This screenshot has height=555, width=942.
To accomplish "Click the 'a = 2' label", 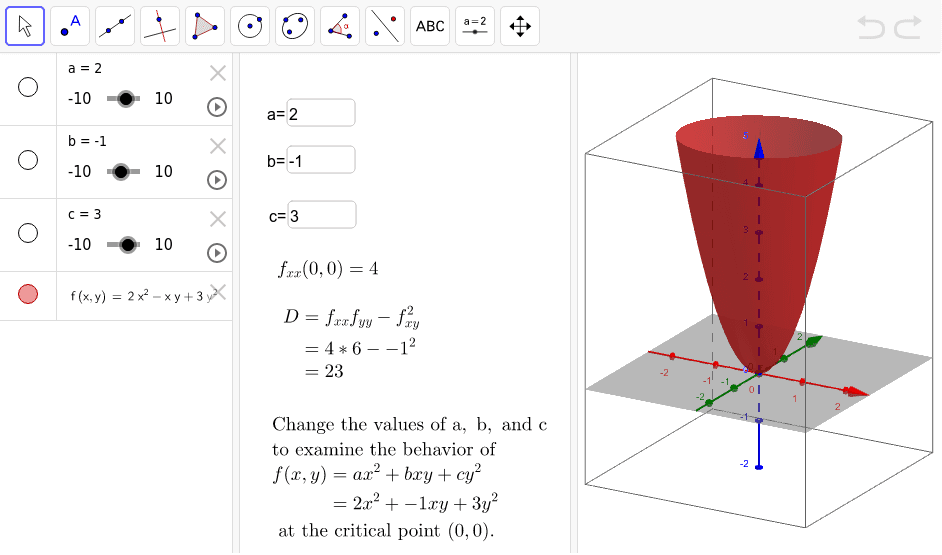I will click(85, 68).
